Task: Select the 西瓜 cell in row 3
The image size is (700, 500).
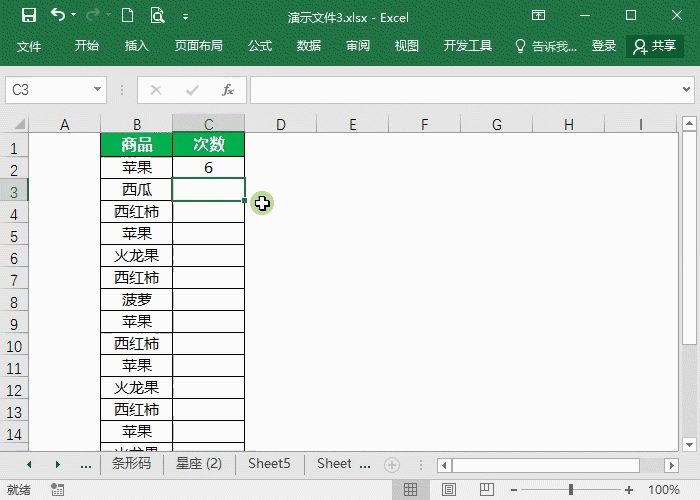Action: click(137, 190)
